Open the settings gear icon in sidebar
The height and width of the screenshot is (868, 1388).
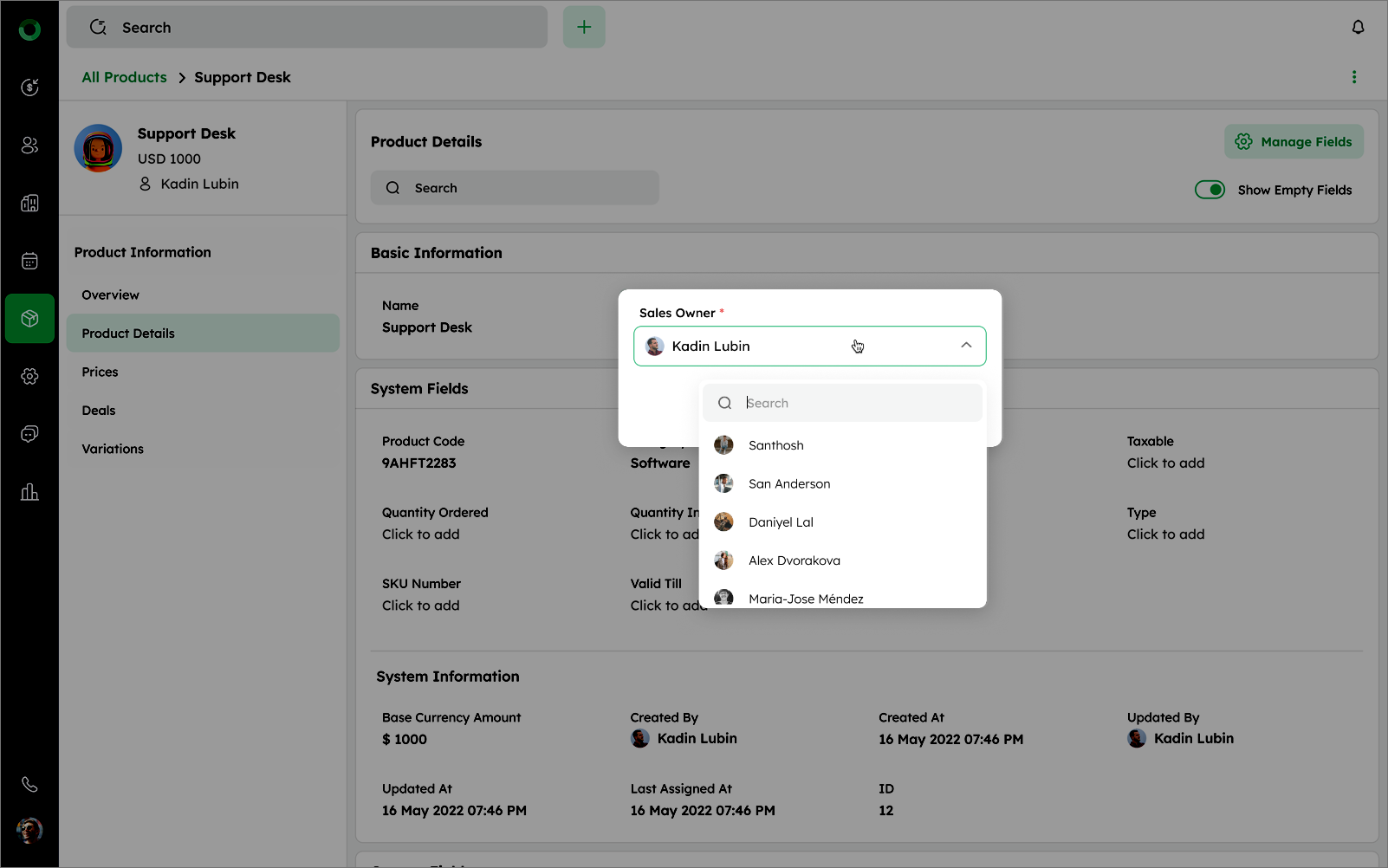(29, 376)
